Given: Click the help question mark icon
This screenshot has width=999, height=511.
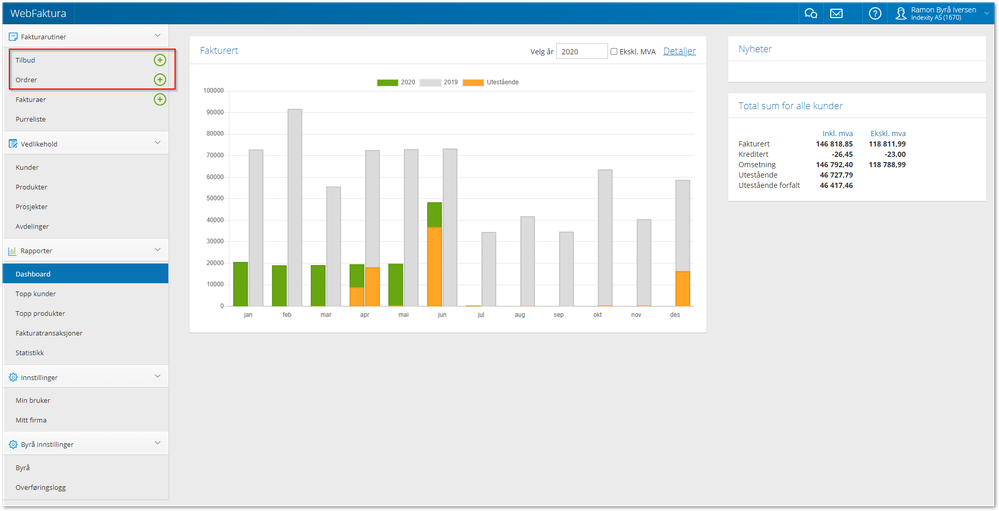Looking at the screenshot, I should click(x=875, y=13).
